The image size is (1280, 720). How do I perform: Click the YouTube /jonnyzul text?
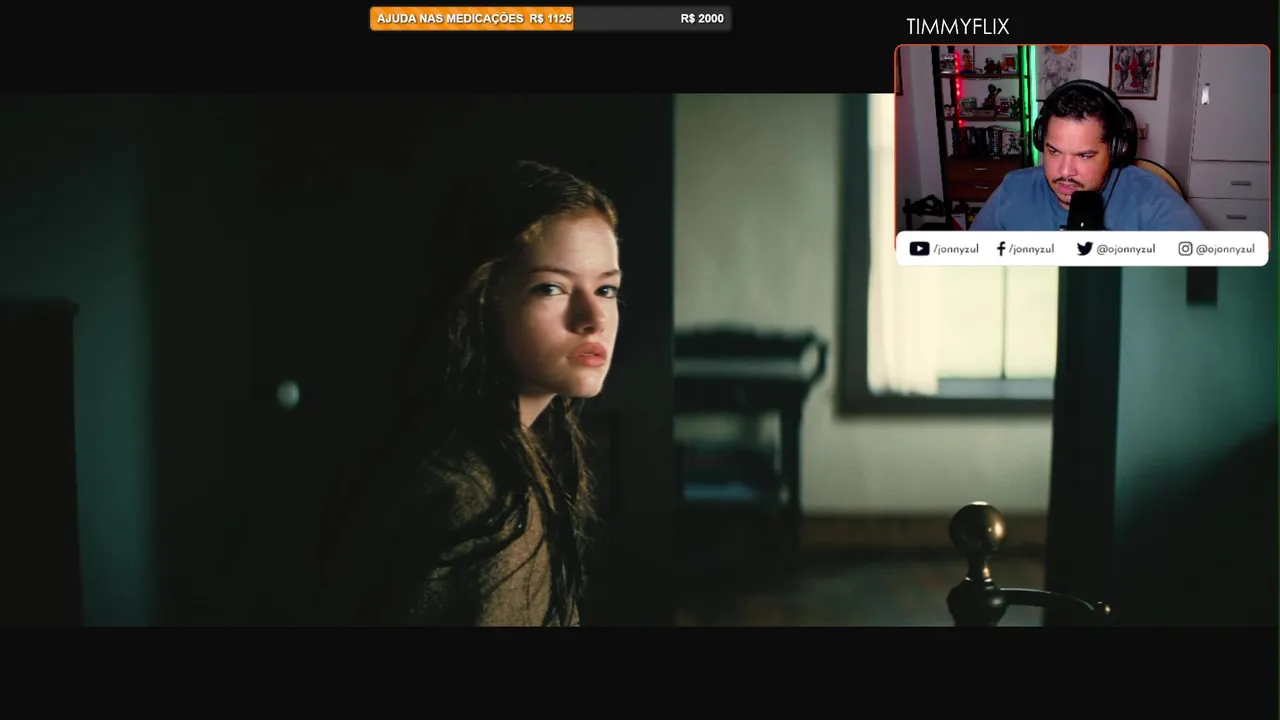pyautogui.click(x=956, y=249)
